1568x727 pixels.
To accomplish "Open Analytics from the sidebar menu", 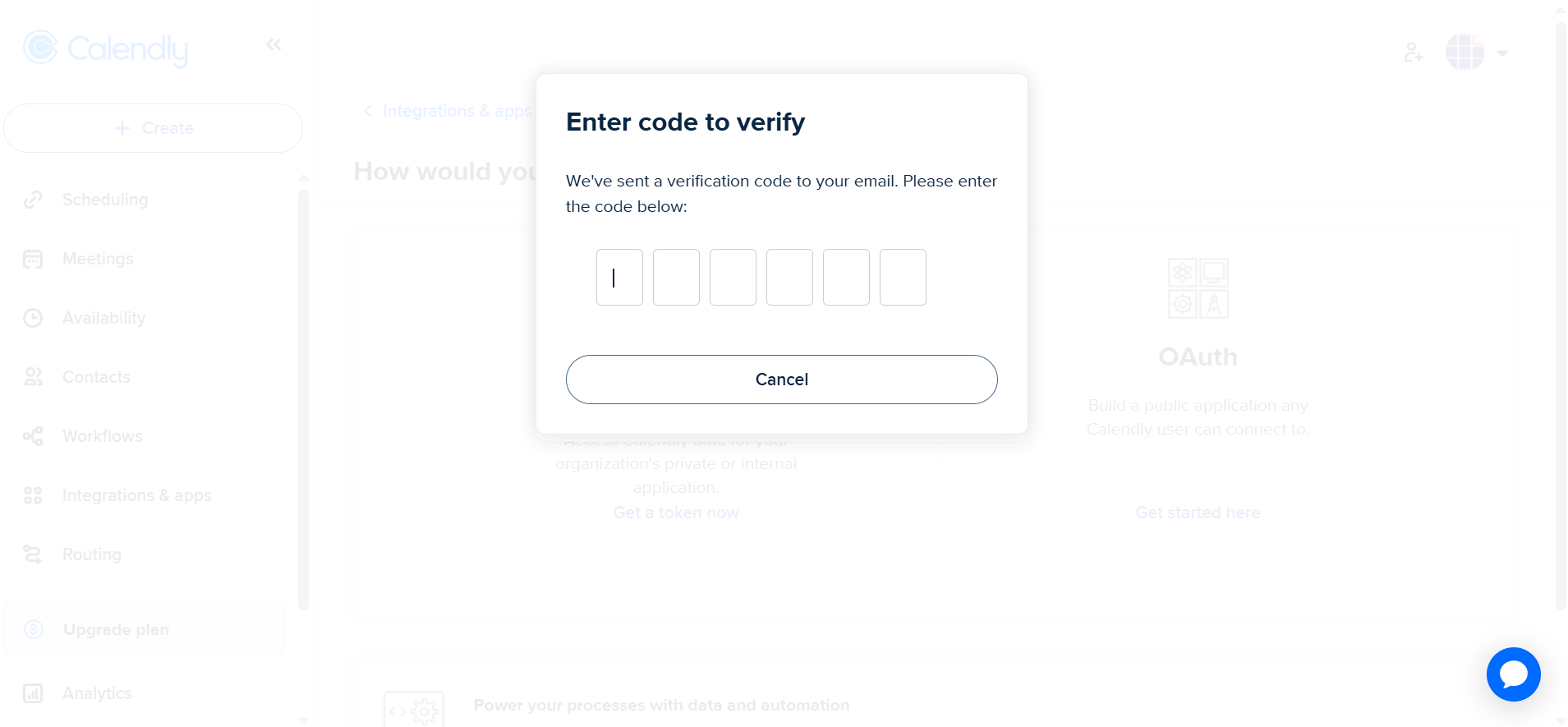I will click(x=96, y=693).
